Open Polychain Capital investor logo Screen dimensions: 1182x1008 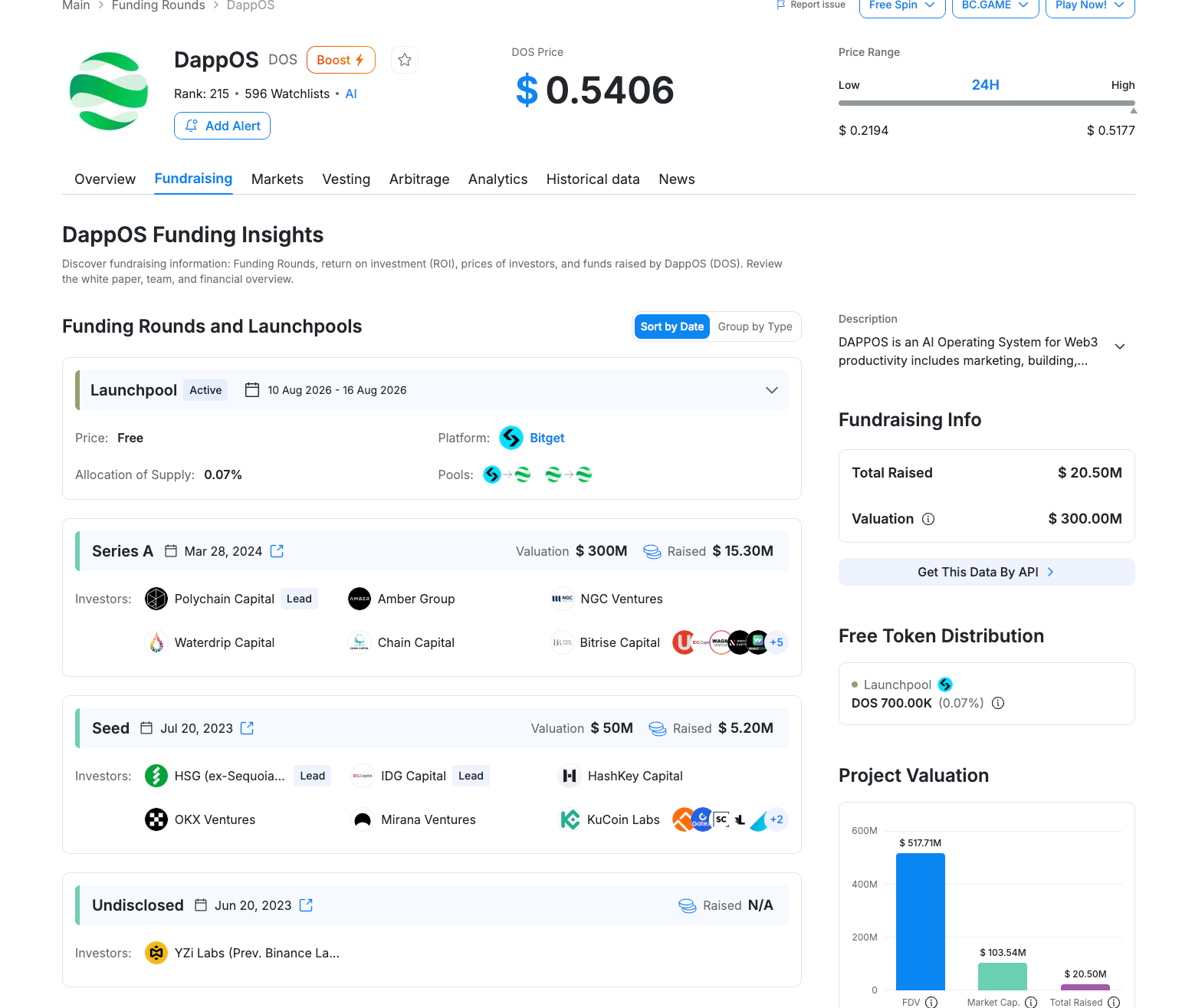point(156,599)
